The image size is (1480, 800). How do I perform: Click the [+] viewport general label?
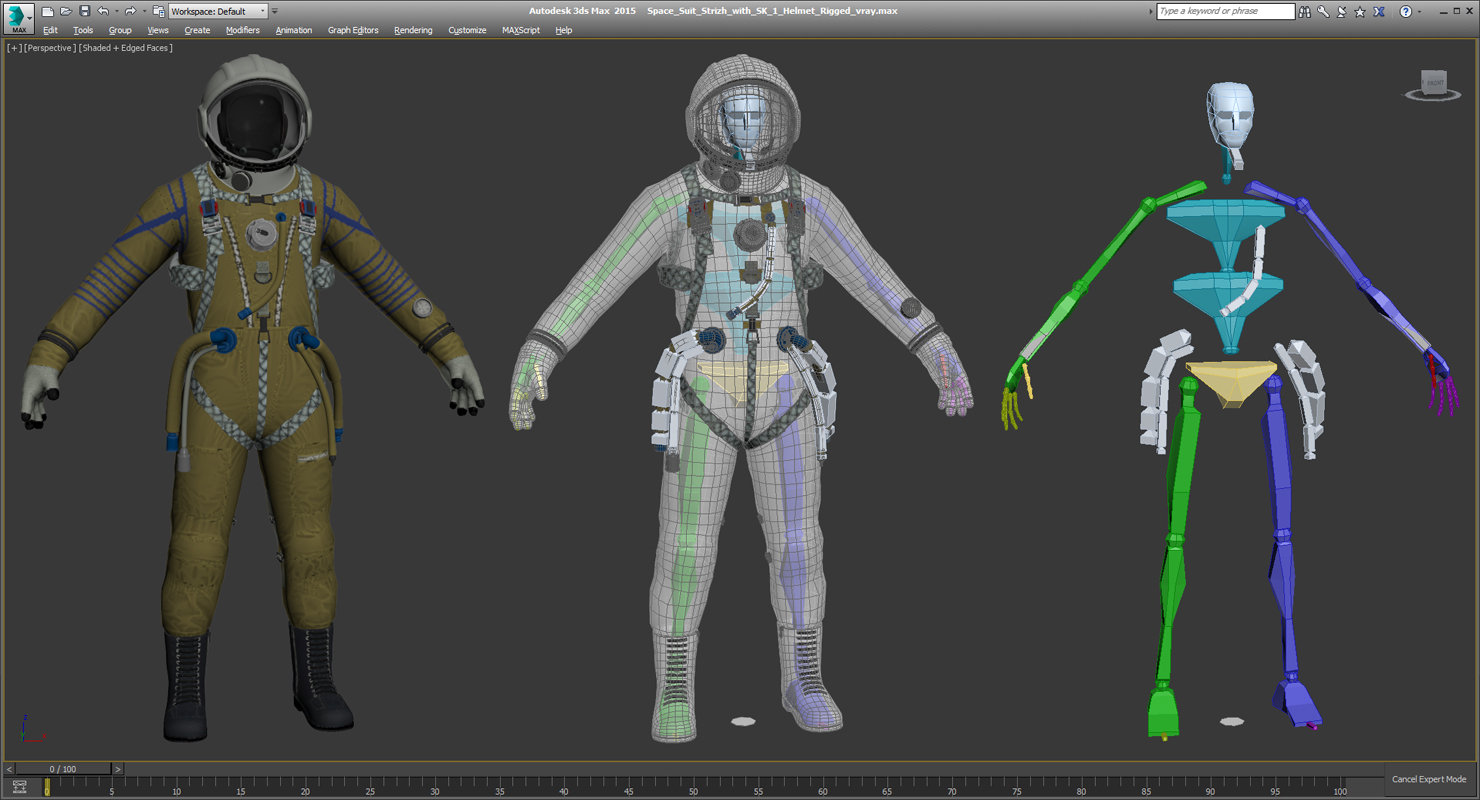(14, 48)
